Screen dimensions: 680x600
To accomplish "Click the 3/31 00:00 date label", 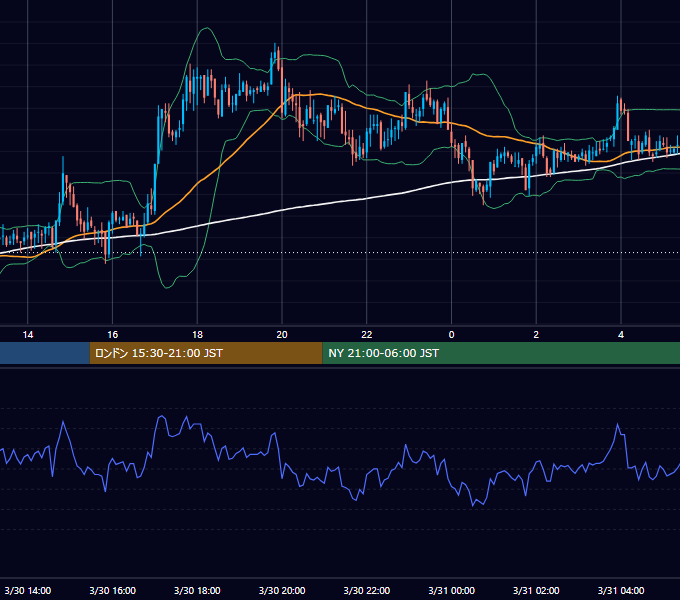I will coord(451,590).
